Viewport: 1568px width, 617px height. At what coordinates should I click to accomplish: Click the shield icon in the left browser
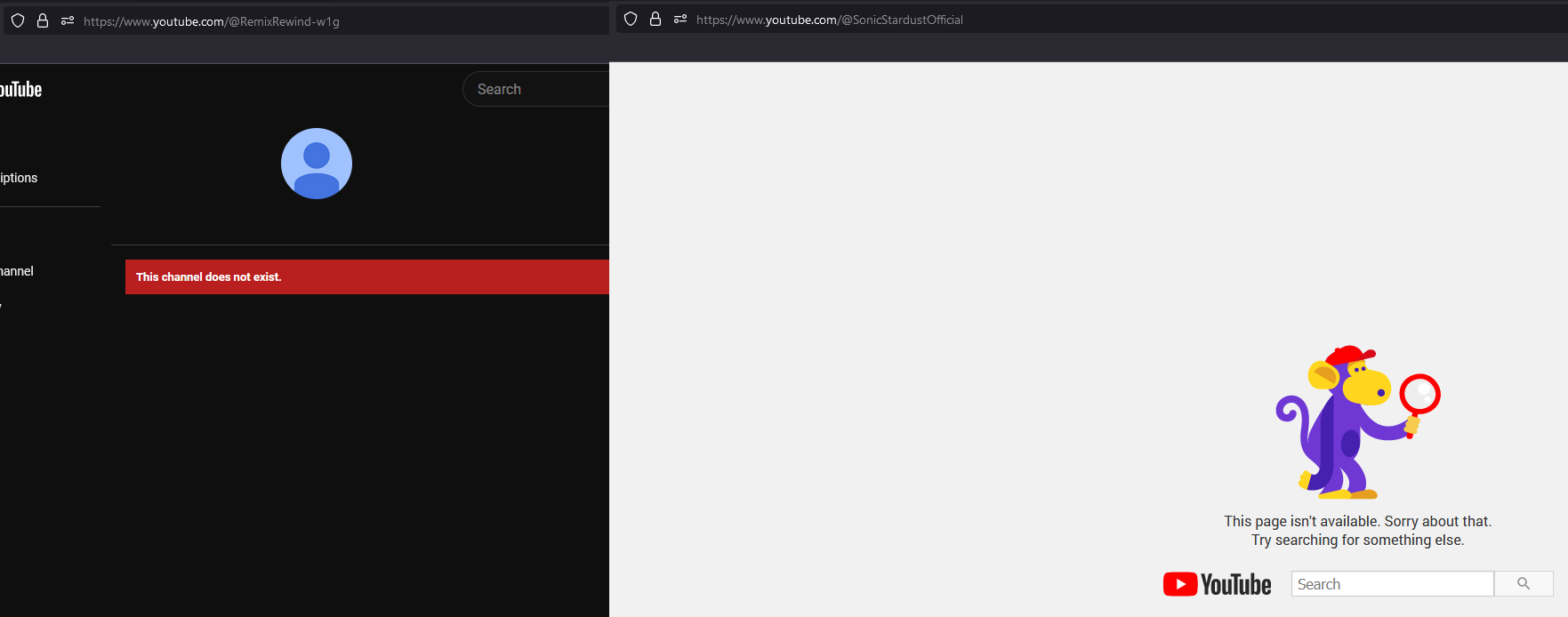[18, 20]
